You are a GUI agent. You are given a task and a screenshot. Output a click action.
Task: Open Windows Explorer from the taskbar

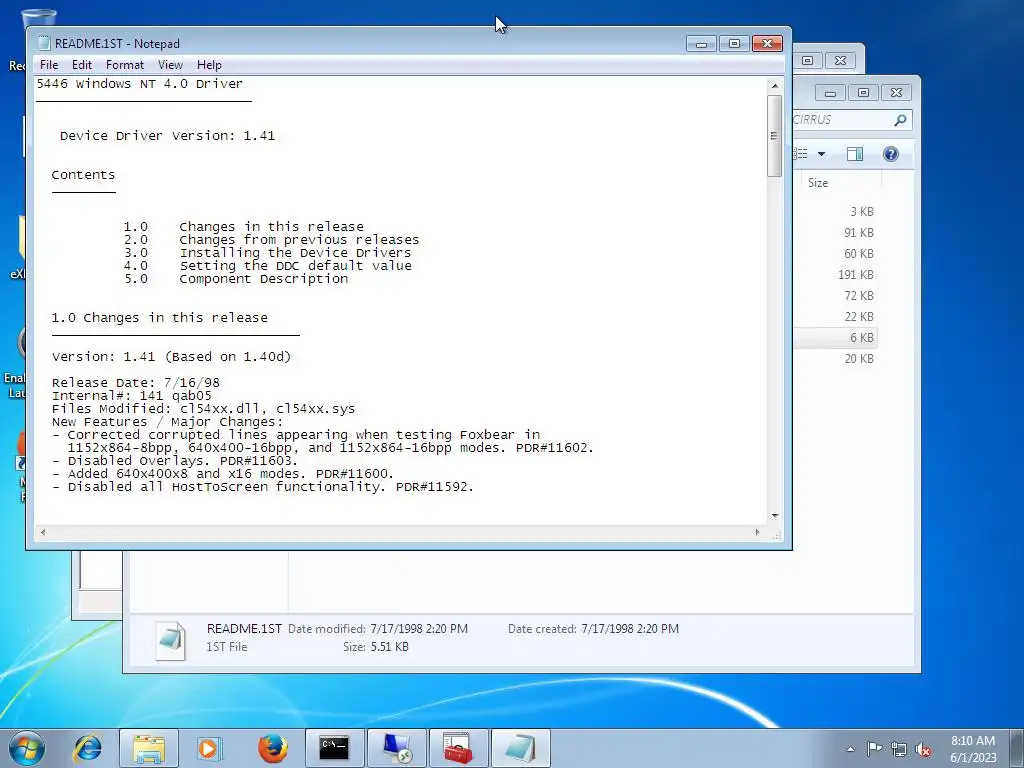pos(149,748)
